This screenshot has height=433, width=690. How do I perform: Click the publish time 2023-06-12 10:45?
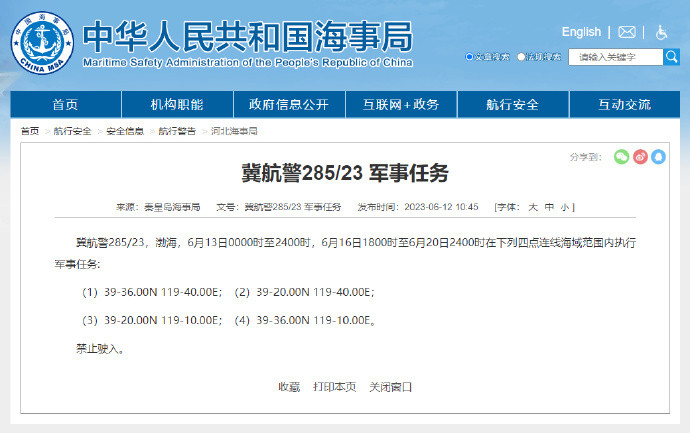click(441, 207)
